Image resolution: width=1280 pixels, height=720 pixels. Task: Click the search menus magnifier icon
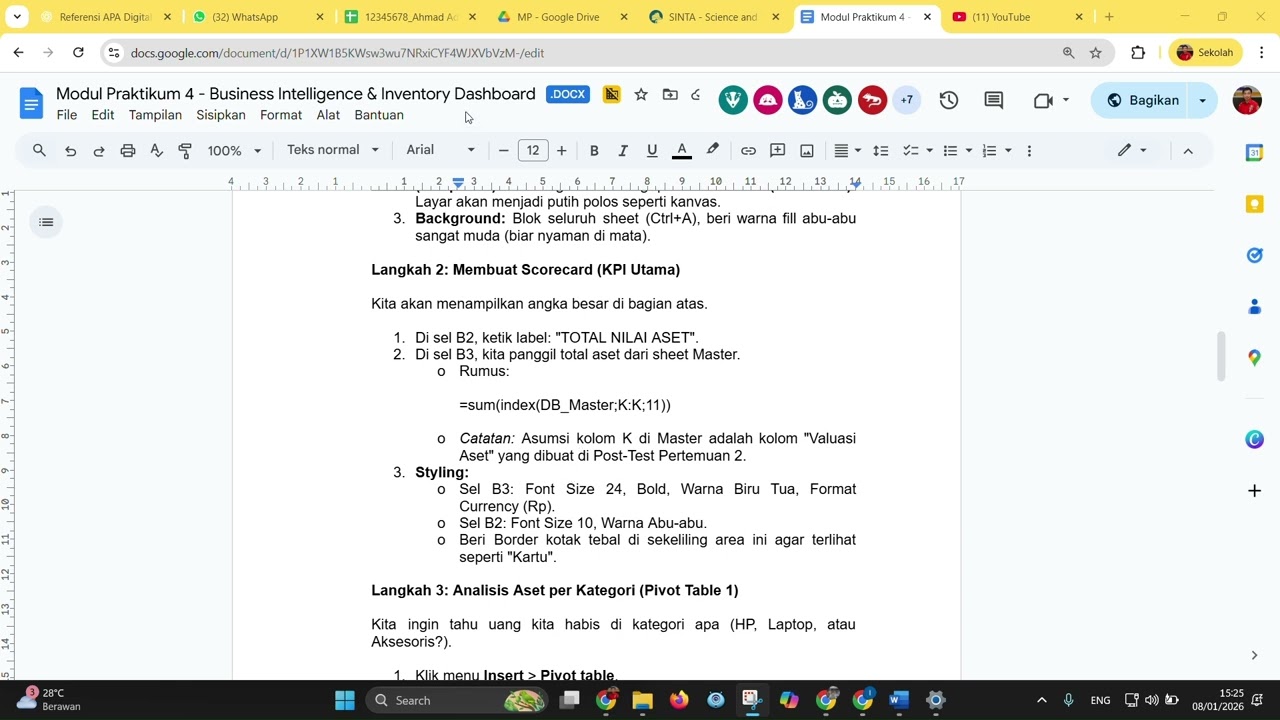(39, 150)
